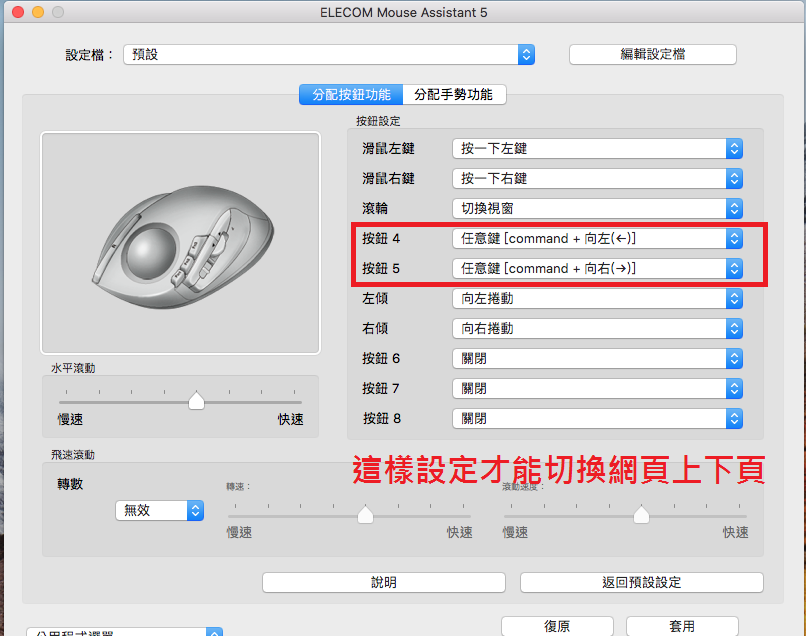Click the 滾動速度 slider handle
Screen dimensions: 806x636
coord(642,514)
